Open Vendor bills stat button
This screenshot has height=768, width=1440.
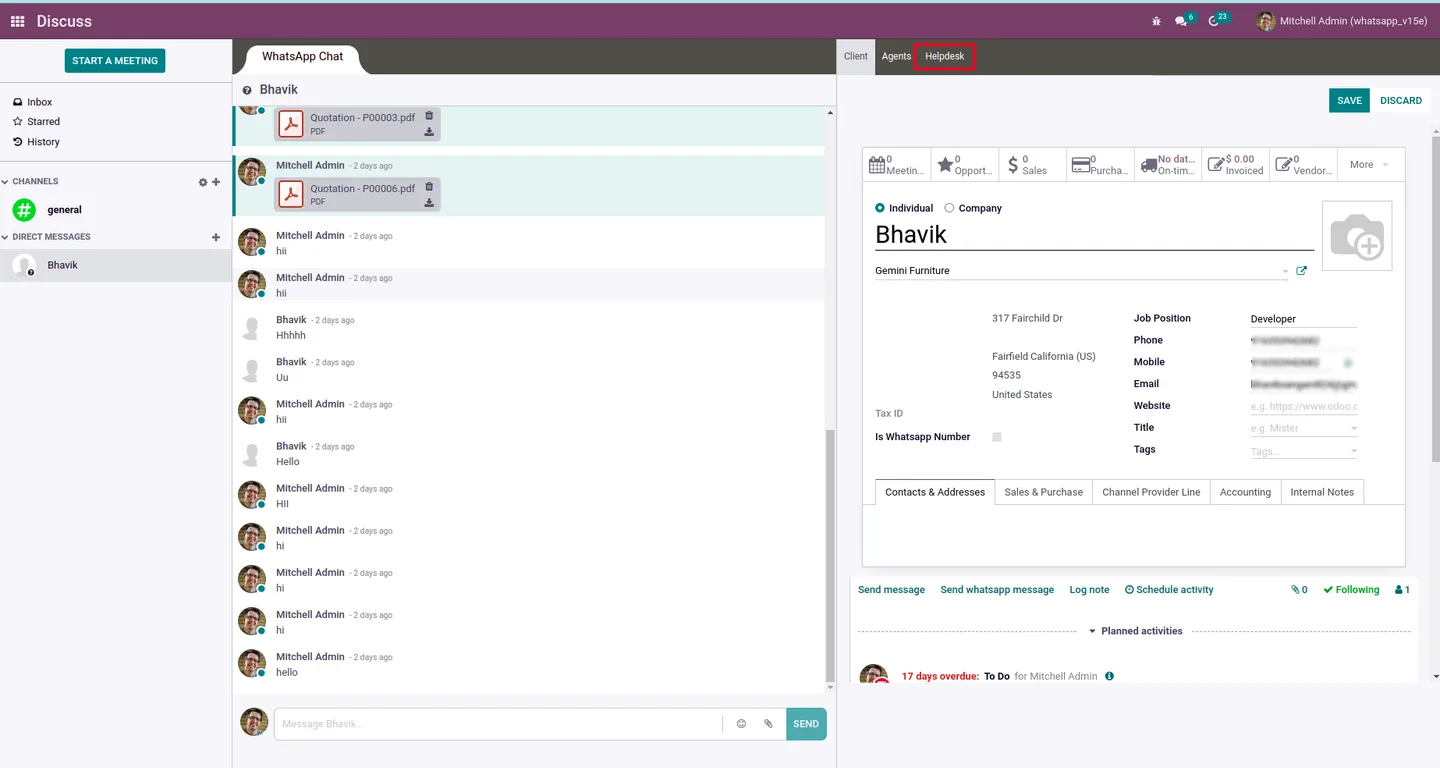tap(1304, 165)
